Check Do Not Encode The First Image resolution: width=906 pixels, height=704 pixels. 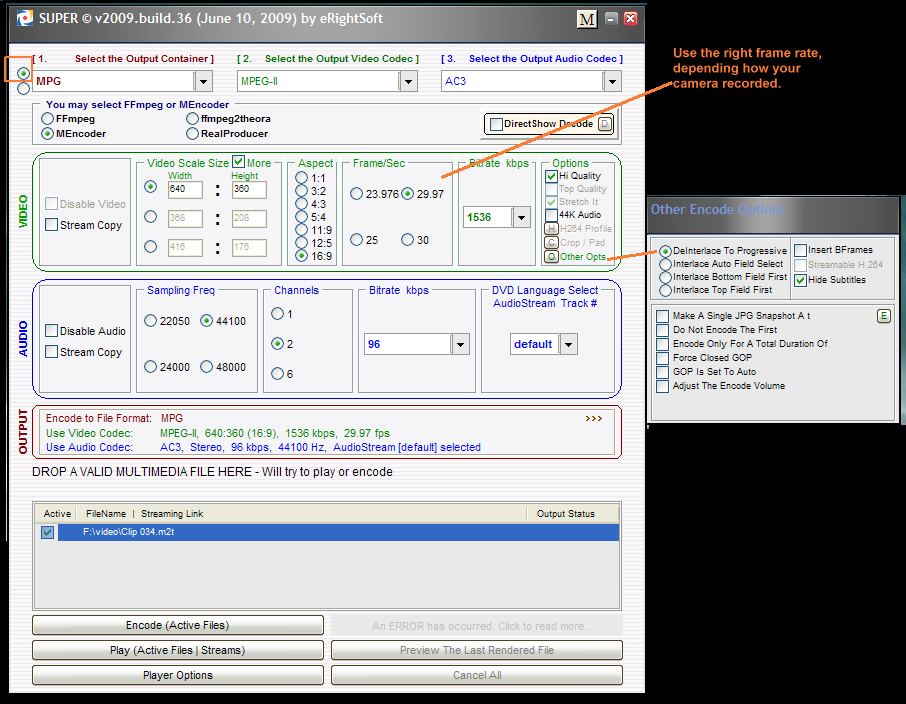coord(663,330)
